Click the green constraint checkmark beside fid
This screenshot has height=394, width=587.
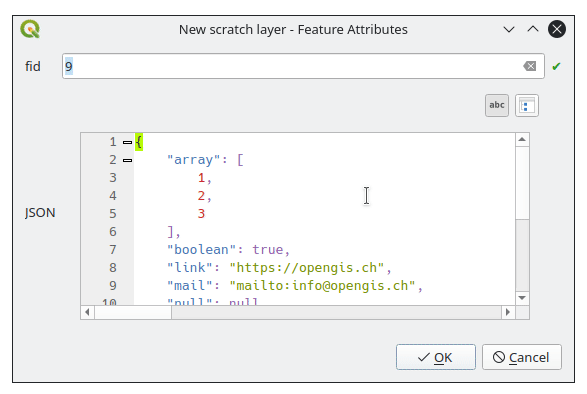(556, 66)
